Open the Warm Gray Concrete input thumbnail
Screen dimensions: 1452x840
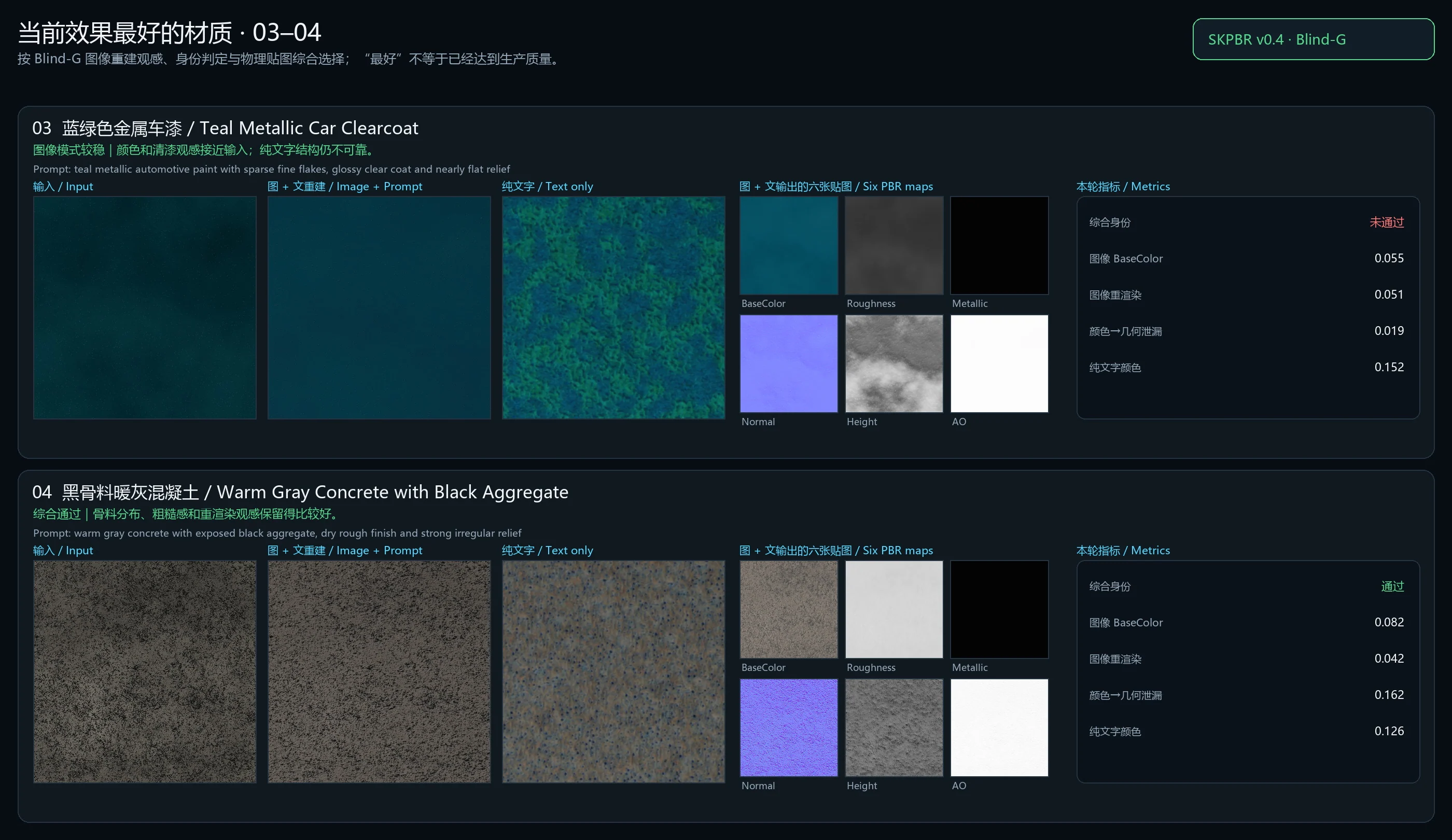[x=145, y=672]
